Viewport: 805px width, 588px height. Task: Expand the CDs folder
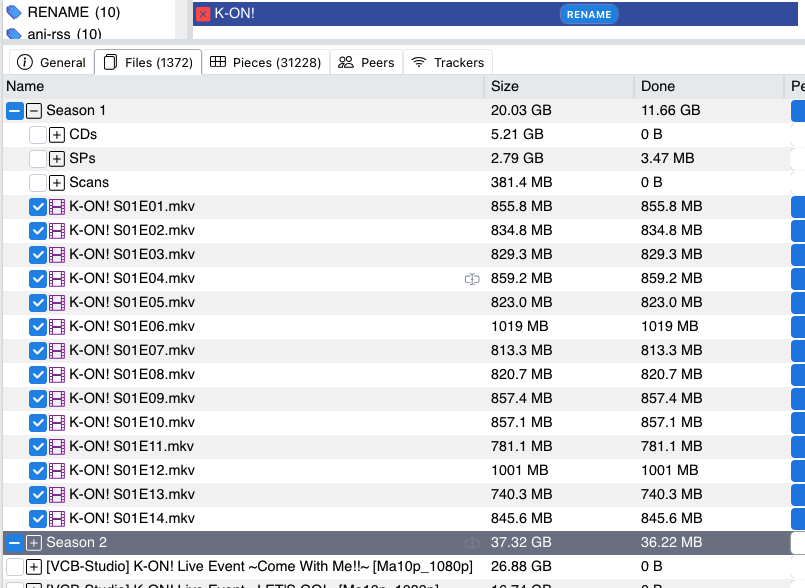pyautogui.click(x=57, y=135)
